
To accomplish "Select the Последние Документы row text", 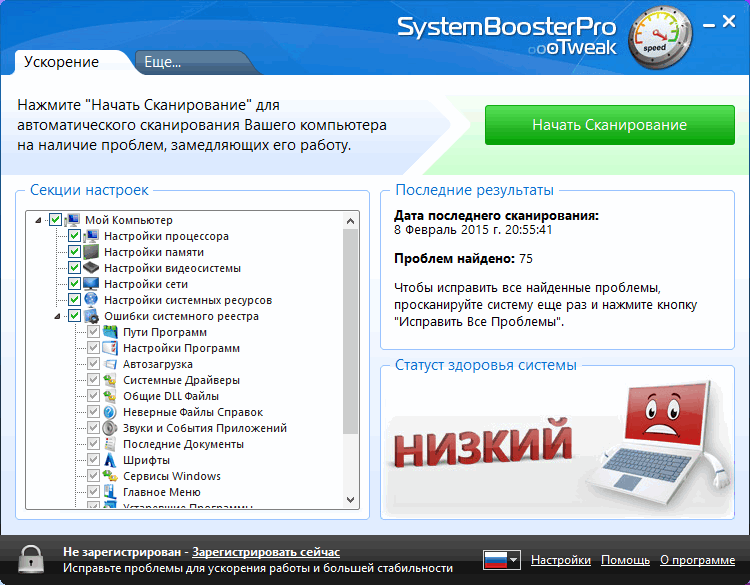I will (x=183, y=444).
